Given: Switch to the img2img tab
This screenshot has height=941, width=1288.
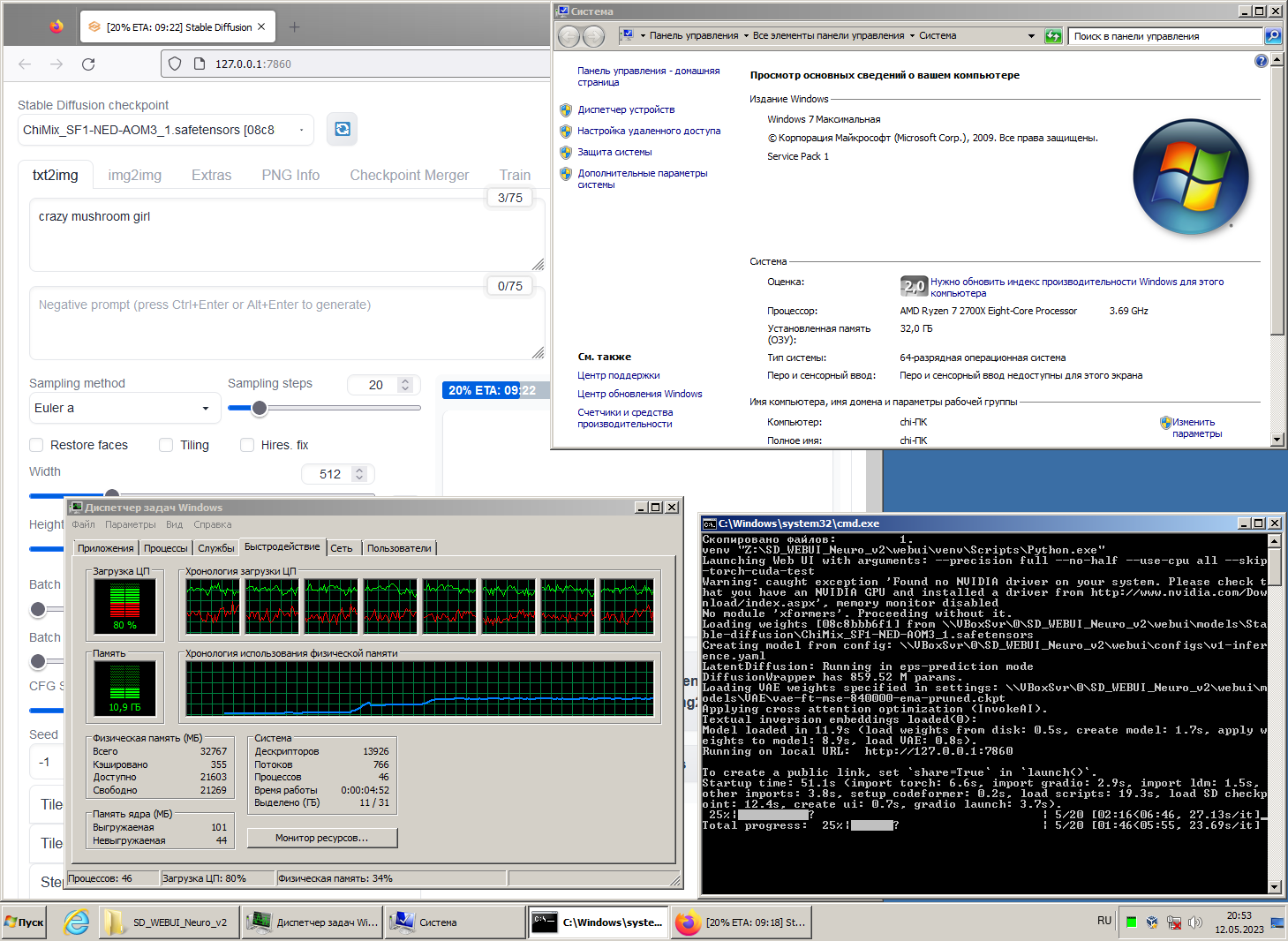Looking at the screenshot, I should click(x=134, y=175).
